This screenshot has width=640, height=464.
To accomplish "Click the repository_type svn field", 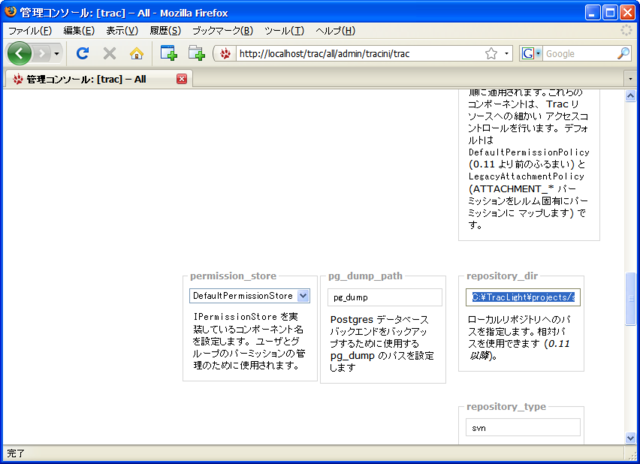I will tap(523, 428).
